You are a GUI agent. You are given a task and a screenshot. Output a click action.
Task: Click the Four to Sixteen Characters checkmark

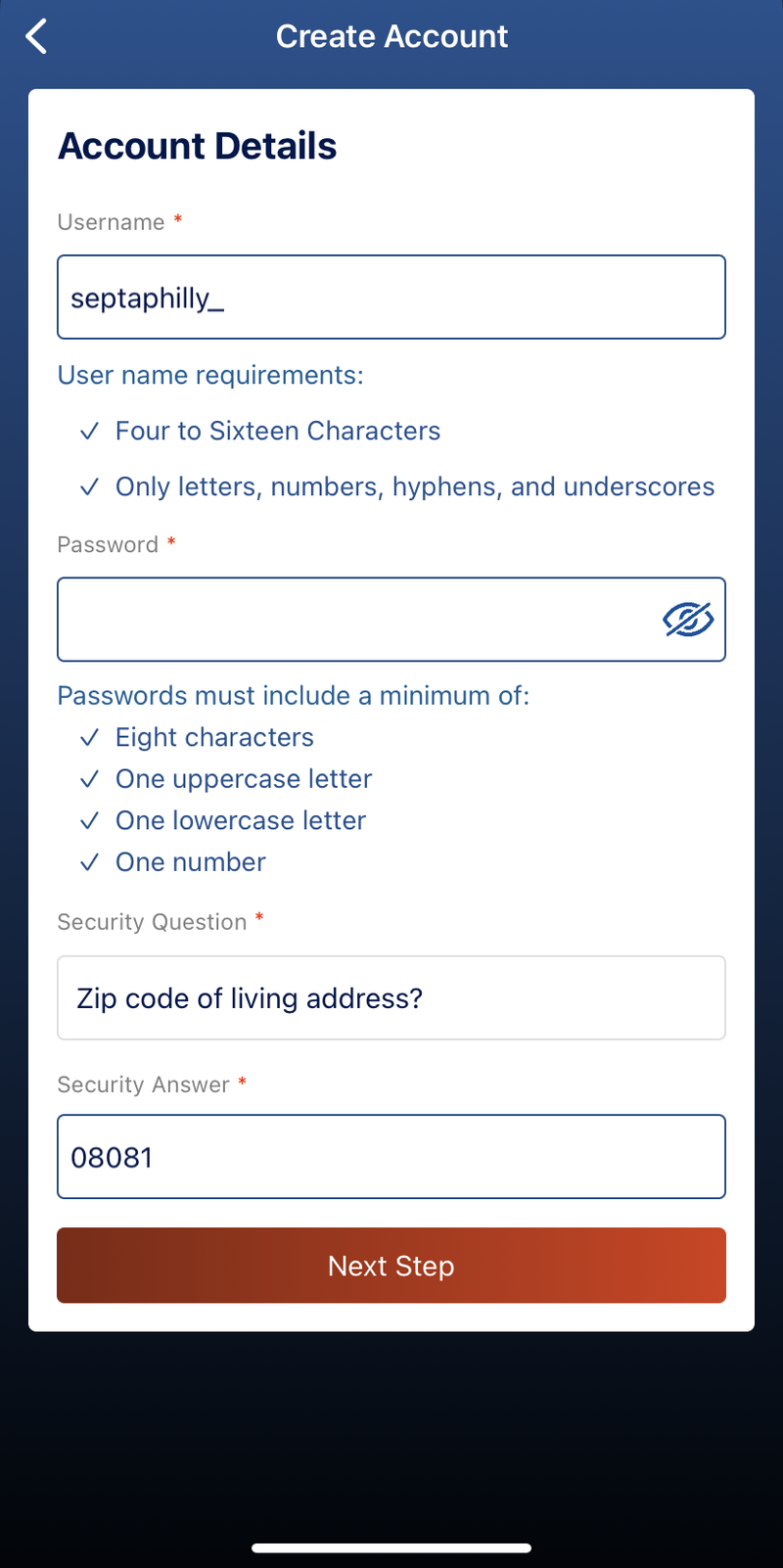coord(89,431)
